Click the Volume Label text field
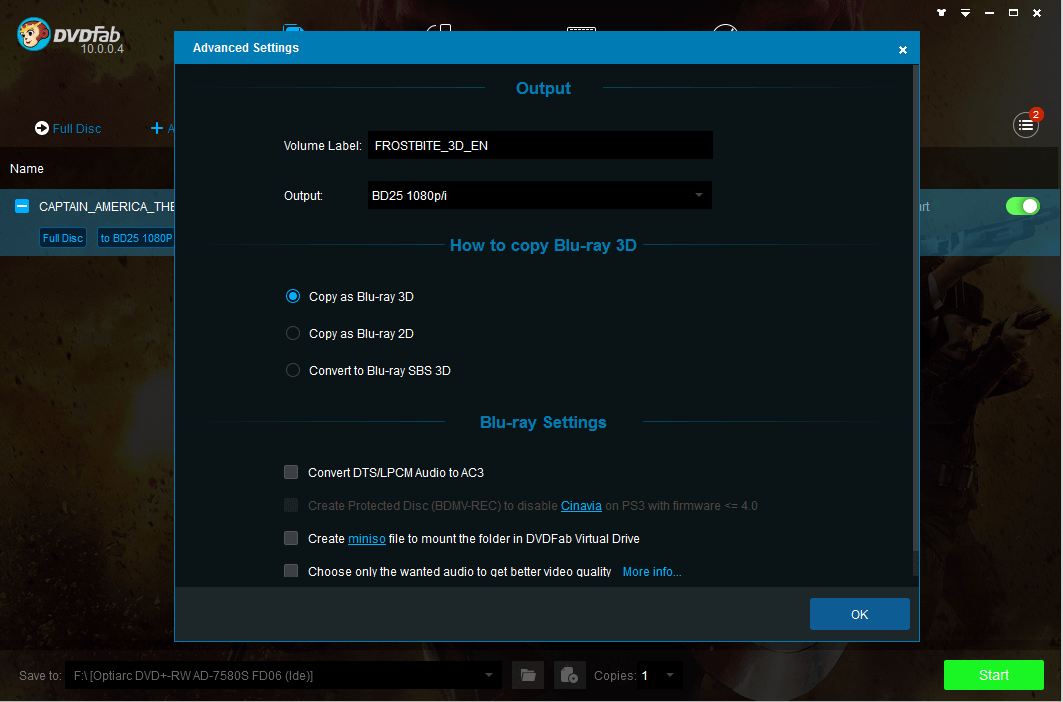The width and height of the screenshot is (1063, 702). pos(540,145)
